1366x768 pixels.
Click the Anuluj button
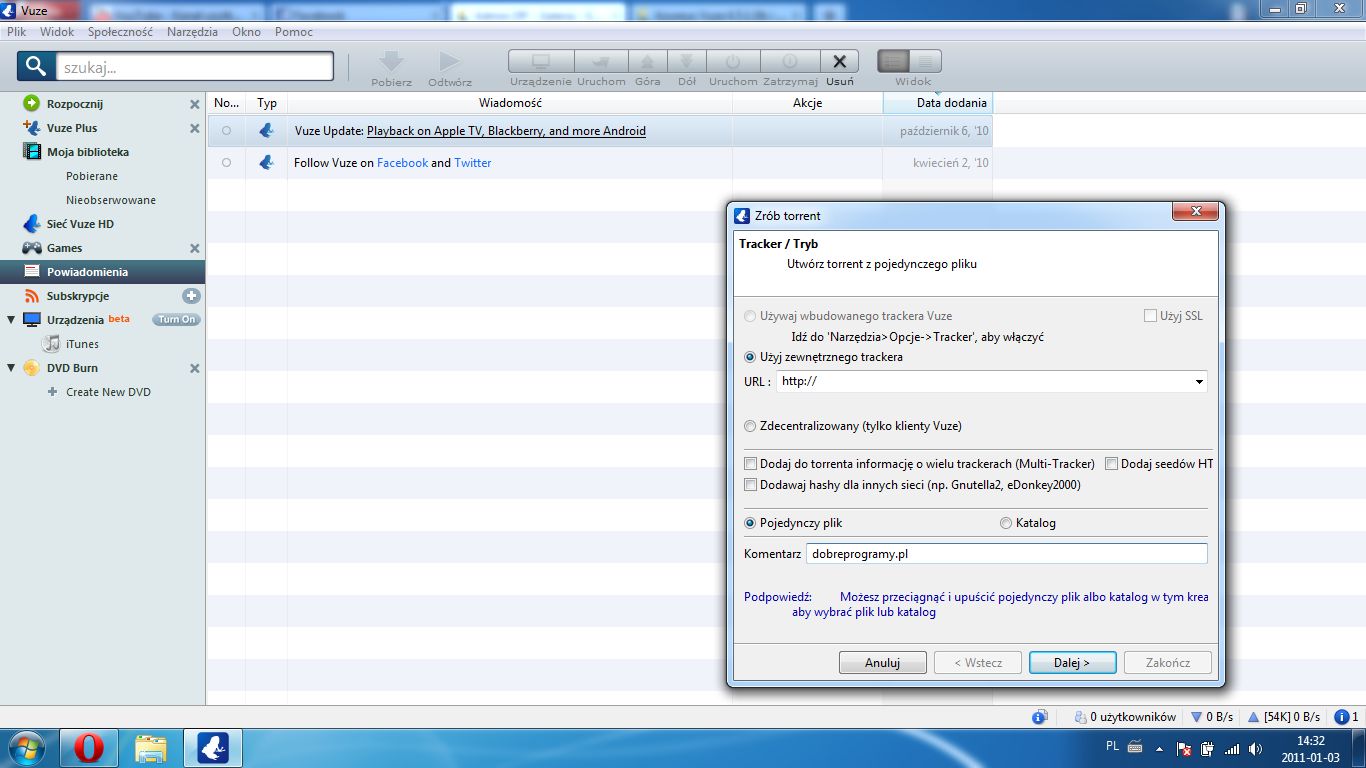point(882,663)
